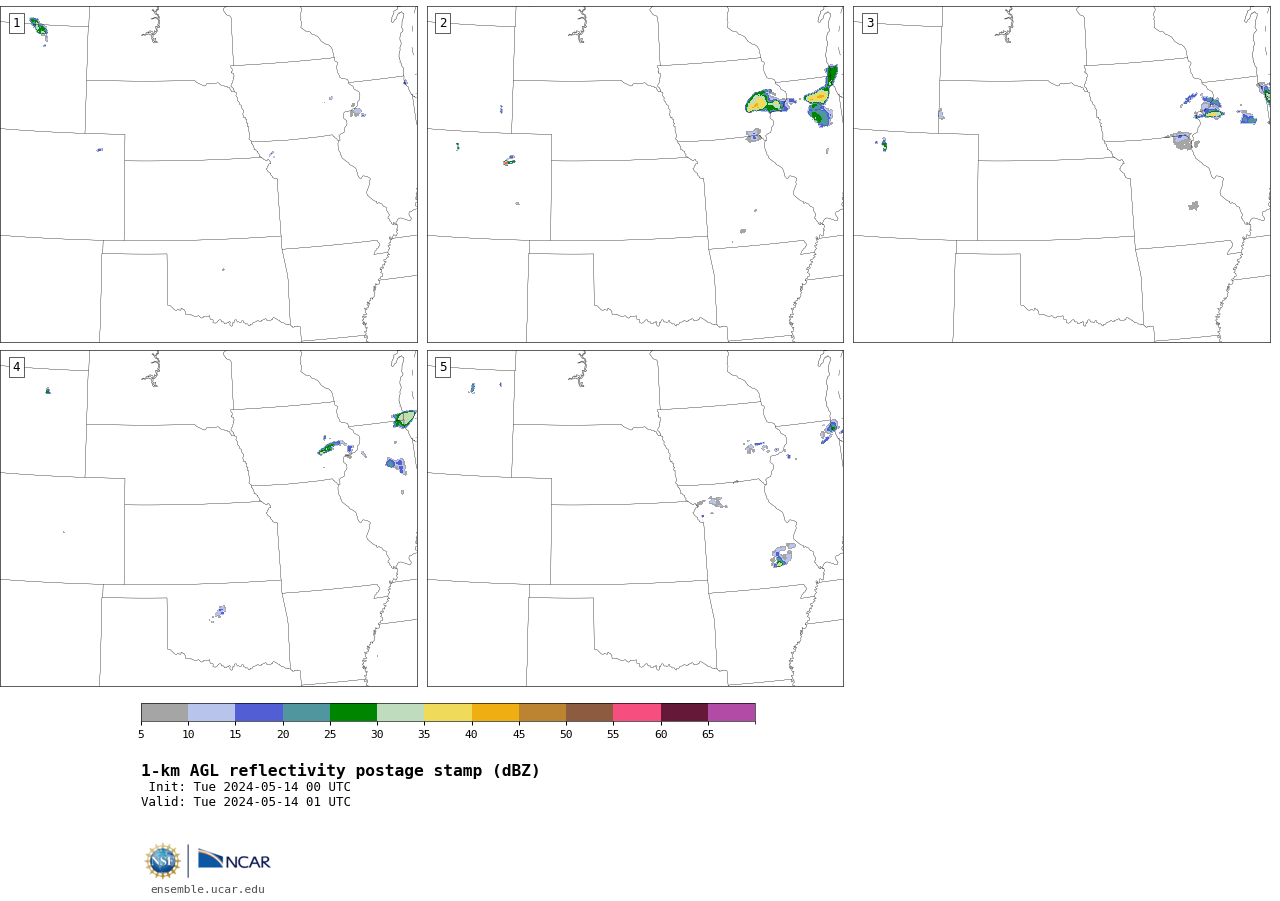Click the yellow 35-40 dBZ swatch
The image size is (1280, 901).
pyautogui.click(x=448, y=712)
